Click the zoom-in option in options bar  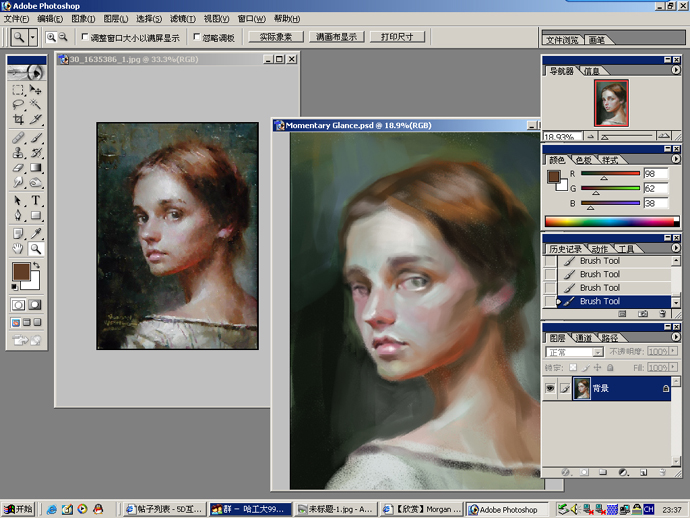pos(51,37)
